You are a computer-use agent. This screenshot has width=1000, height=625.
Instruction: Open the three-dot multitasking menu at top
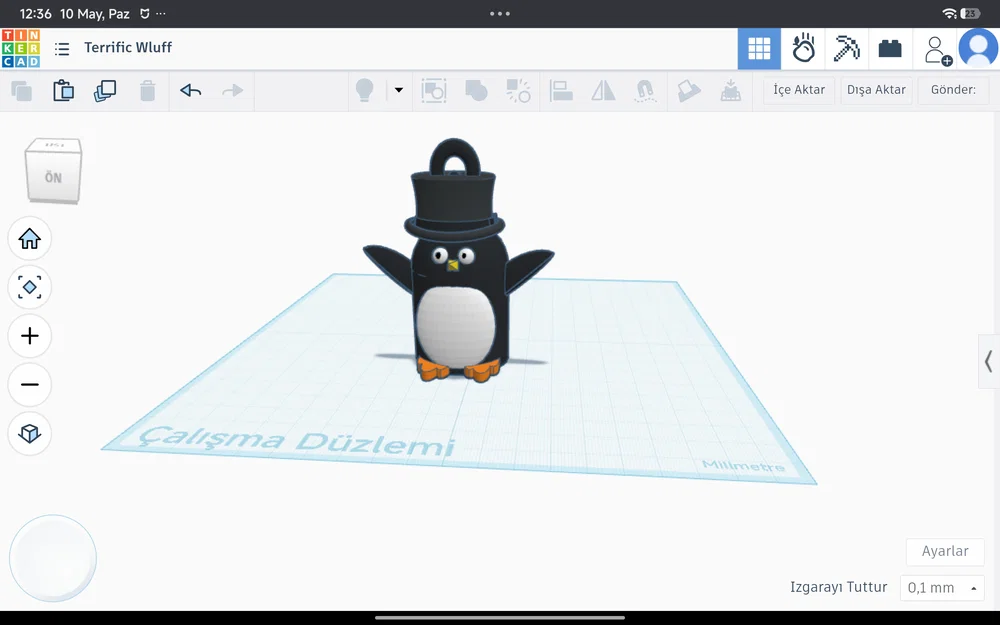[x=500, y=13]
